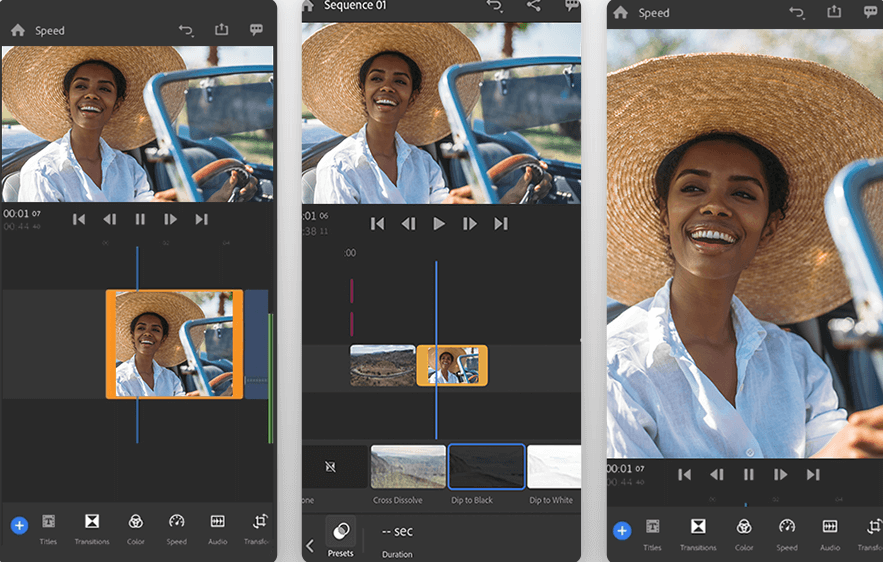Select the None transition icon

[331, 466]
